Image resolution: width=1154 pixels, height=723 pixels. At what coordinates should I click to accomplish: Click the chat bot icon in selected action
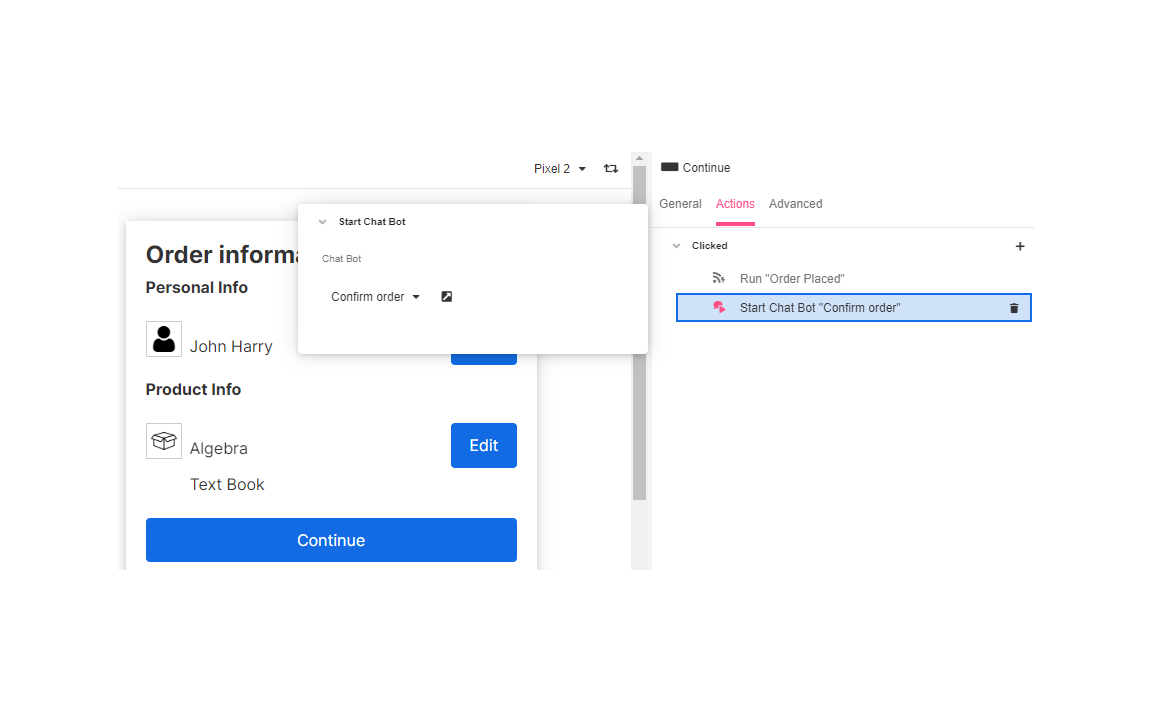[719, 308]
